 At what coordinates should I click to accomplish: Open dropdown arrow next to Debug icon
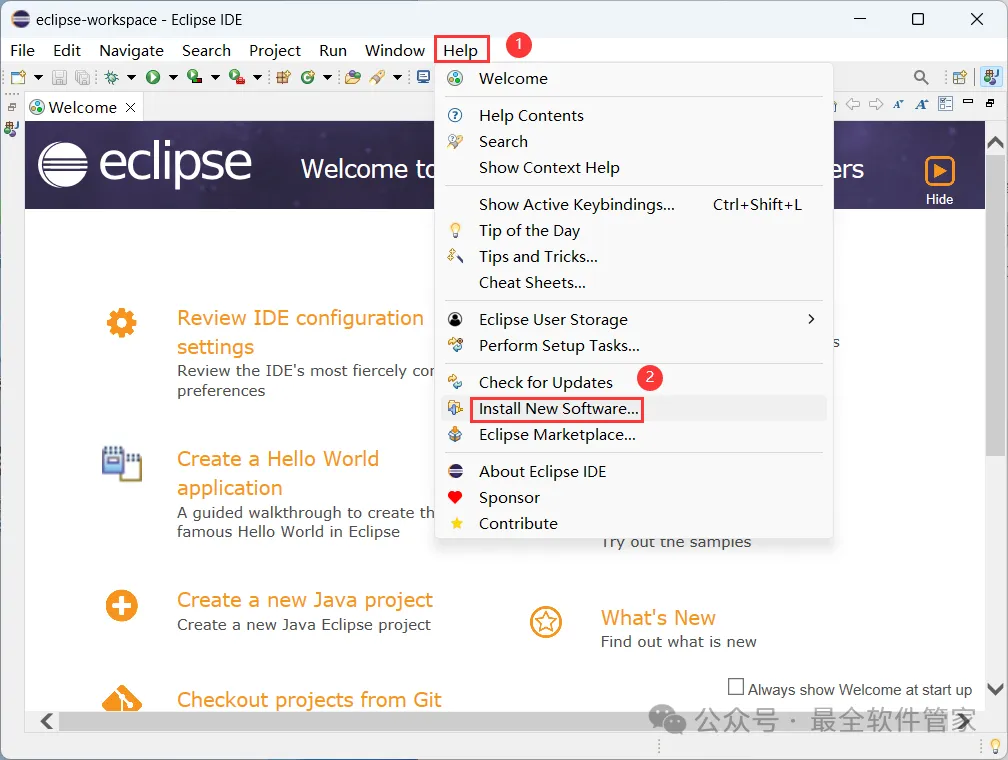click(x=131, y=77)
